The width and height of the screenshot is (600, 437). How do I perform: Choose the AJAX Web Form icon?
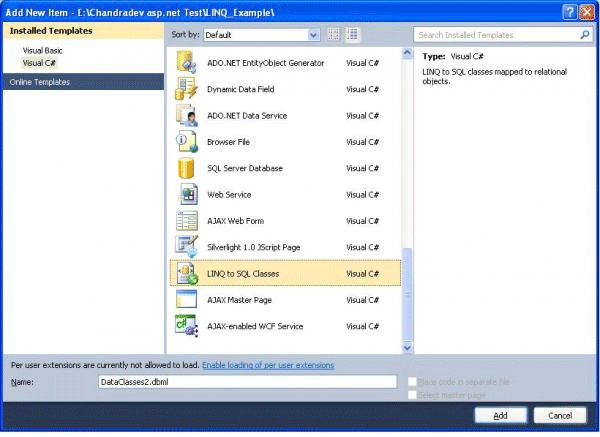tap(187, 221)
